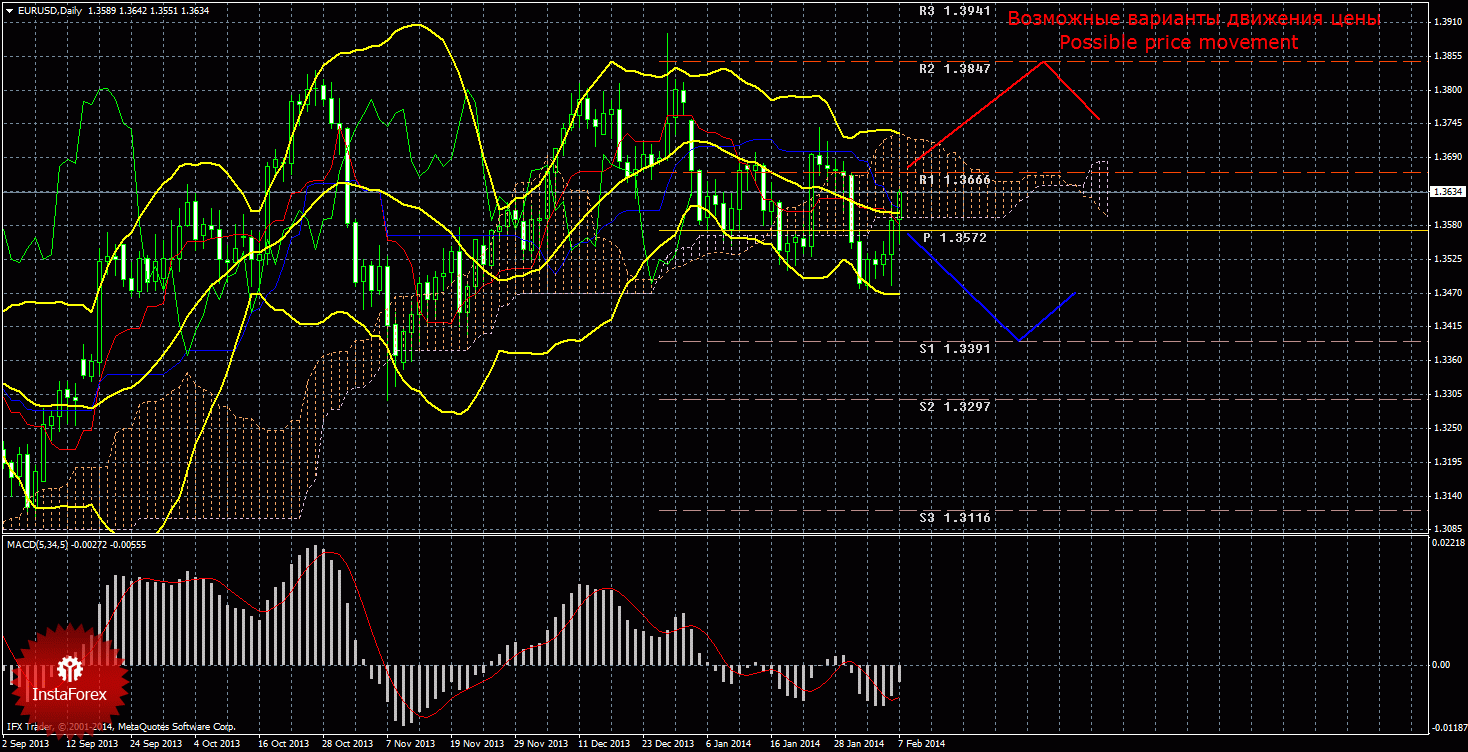Screen dimensions: 1468x752
Task: Select the S1 1.3391 support label
Action: (954, 349)
